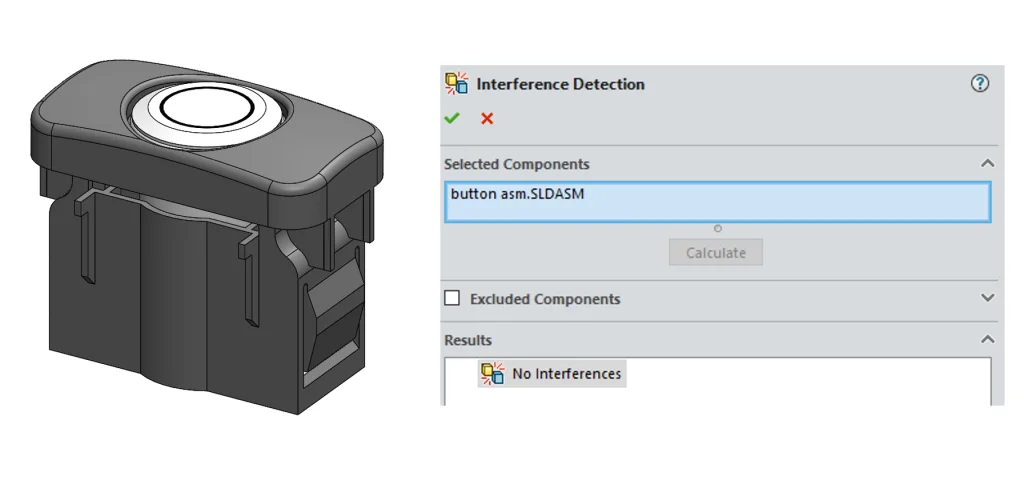Expand the Excluded Components section chevron
The height and width of the screenshot is (488, 1024).
pos(987,298)
